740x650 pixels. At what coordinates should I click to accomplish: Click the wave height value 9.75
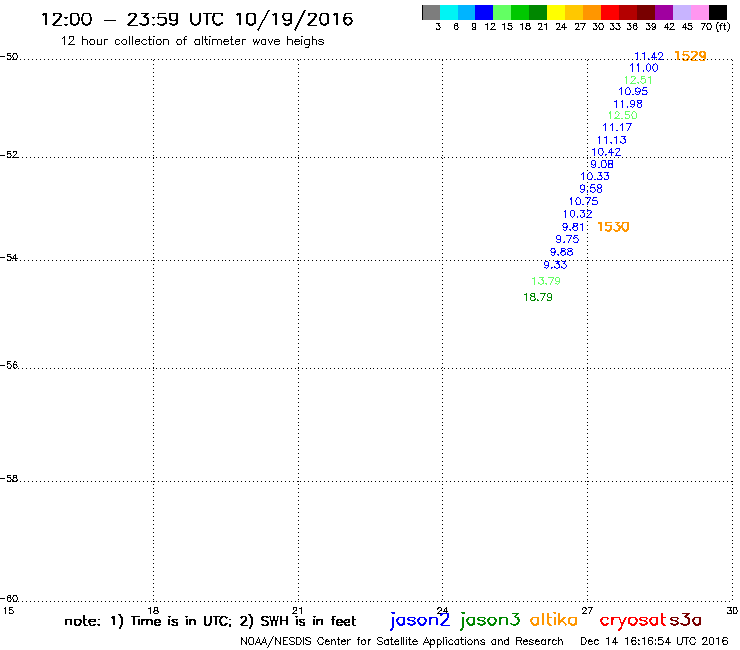pyautogui.click(x=567, y=239)
